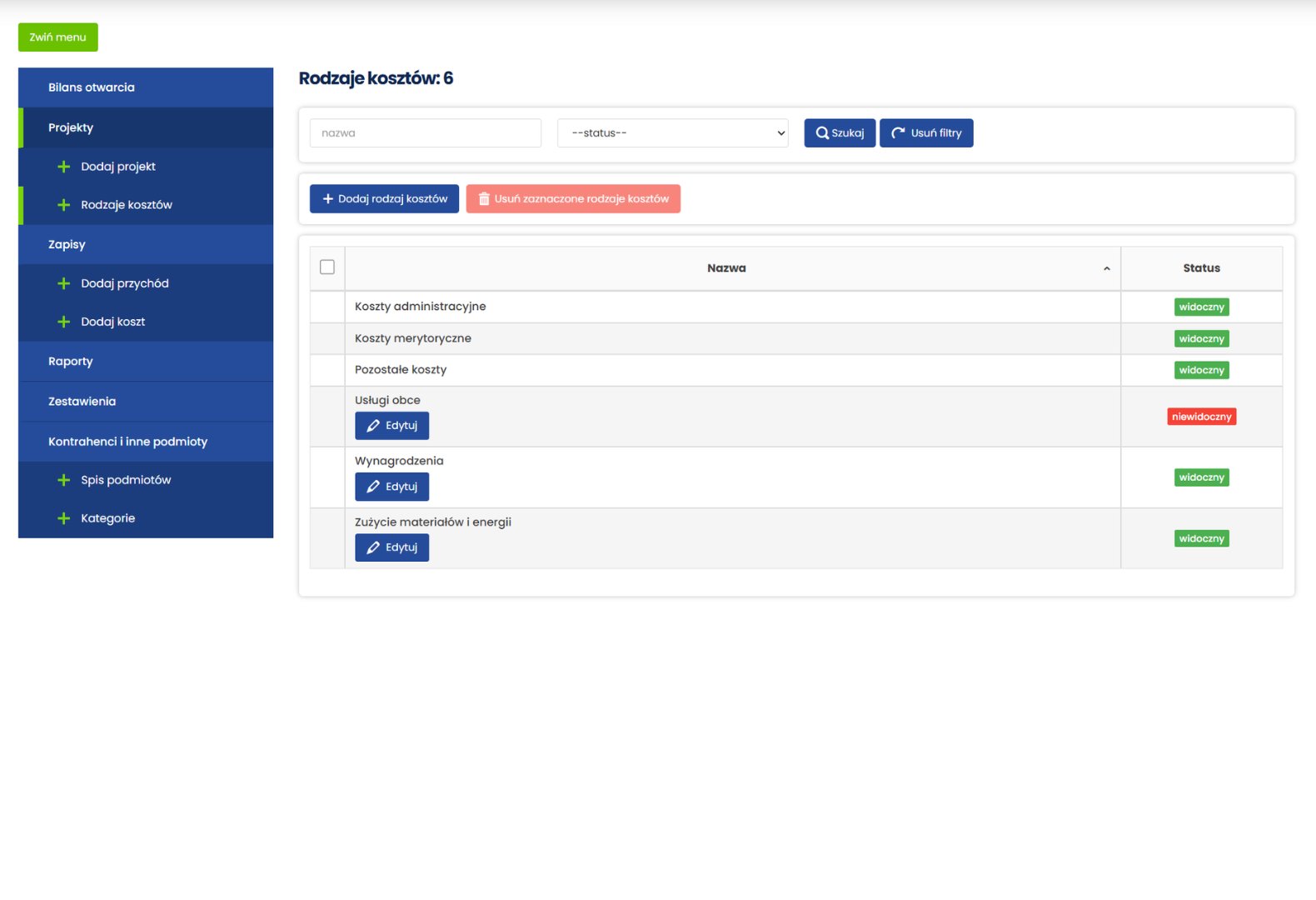1316x900 pixels.
Task: Click the trash icon in the delete button
Action: [x=484, y=199]
